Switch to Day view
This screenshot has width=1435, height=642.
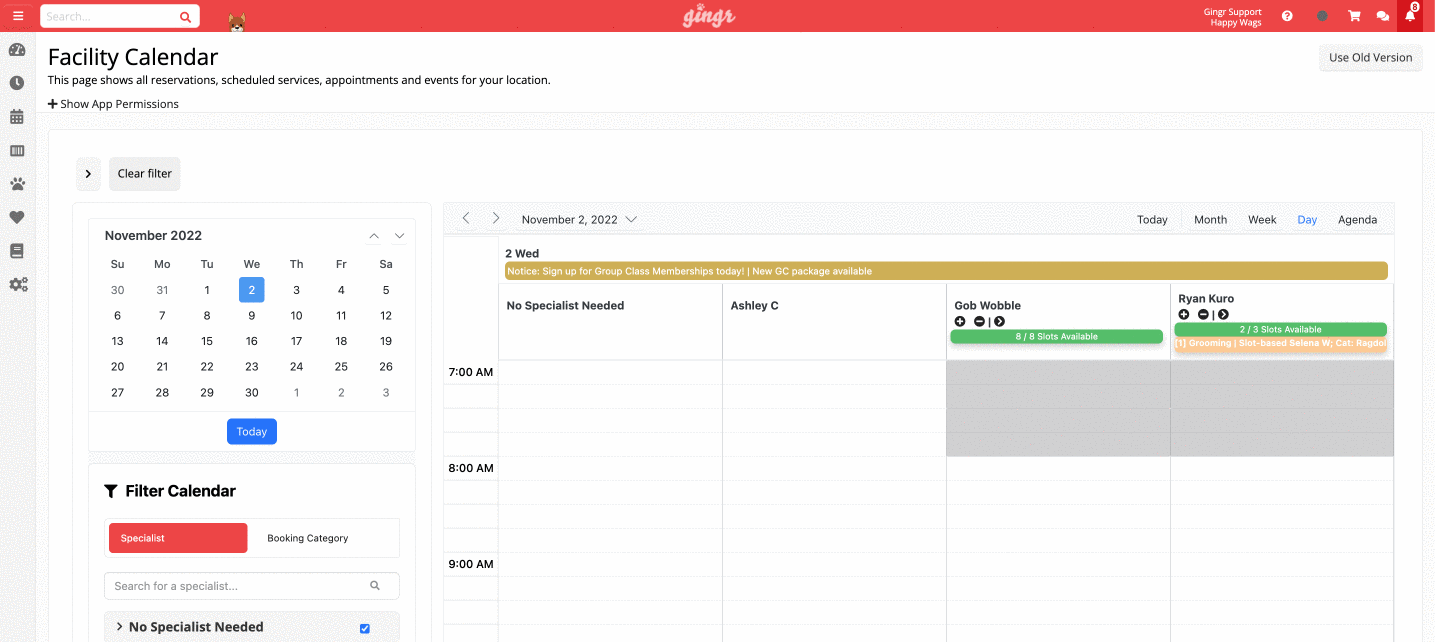[x=1307, y=219]
